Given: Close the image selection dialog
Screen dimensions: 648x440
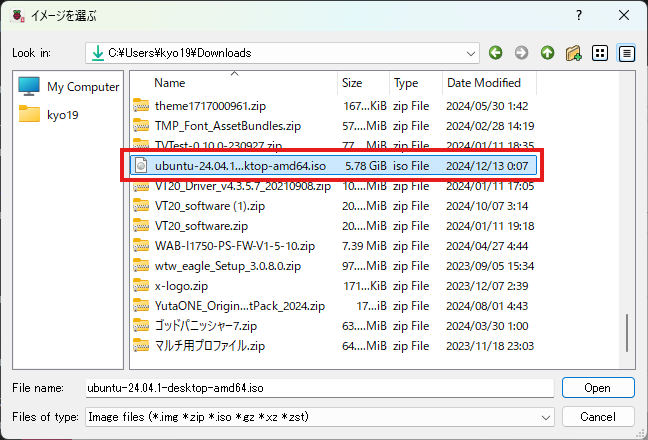Looking at the screenshot, I should click(x=624, y=16).
